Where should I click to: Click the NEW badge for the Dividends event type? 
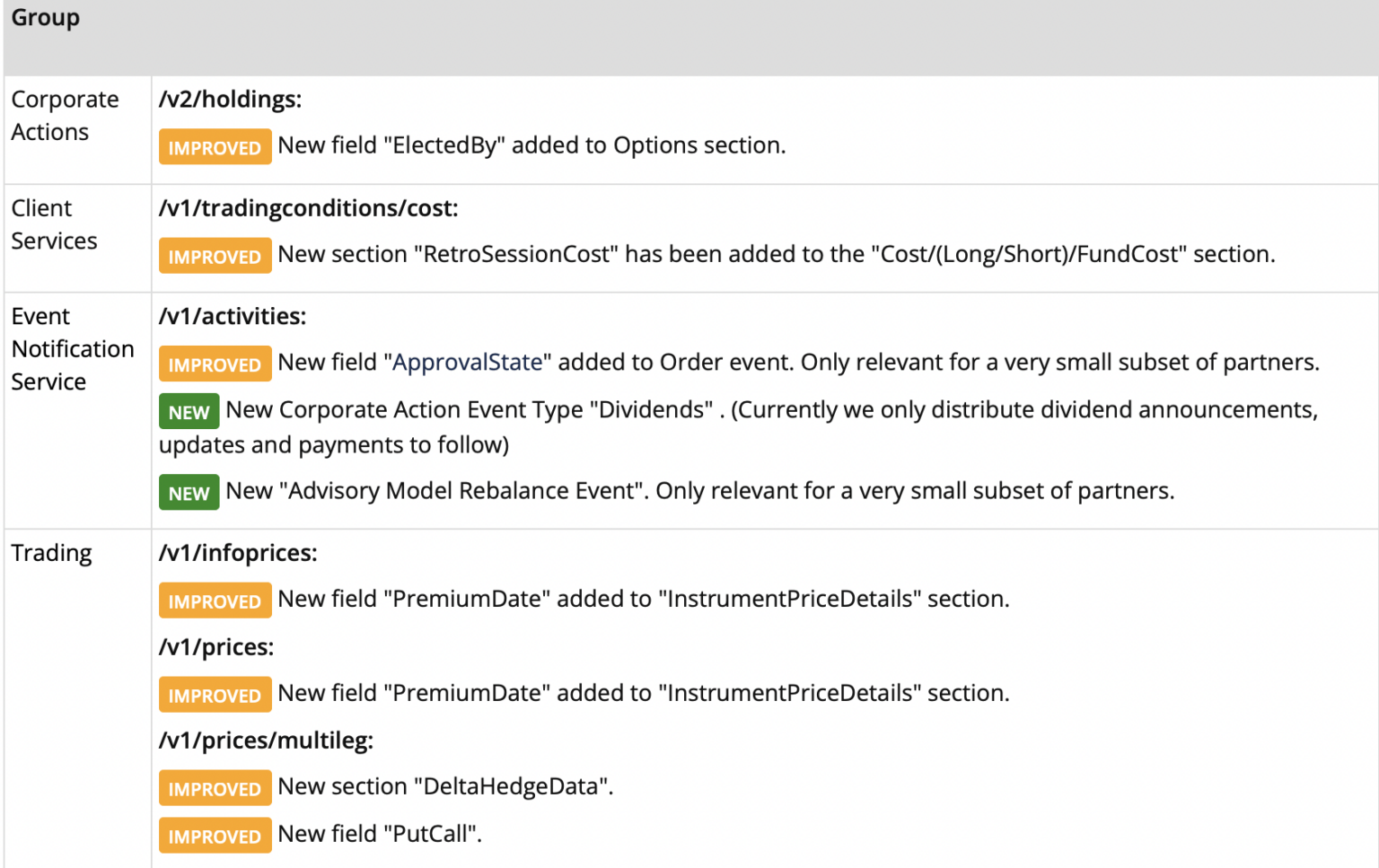pos(189,412)
